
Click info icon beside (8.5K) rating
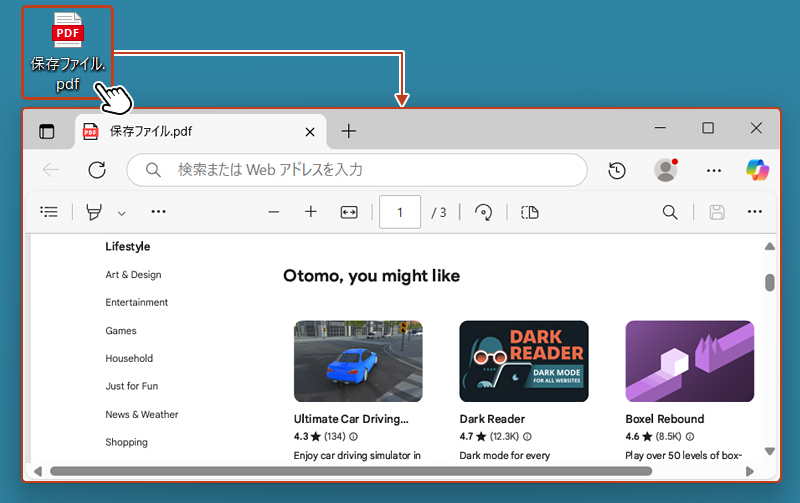click(690, 437)
